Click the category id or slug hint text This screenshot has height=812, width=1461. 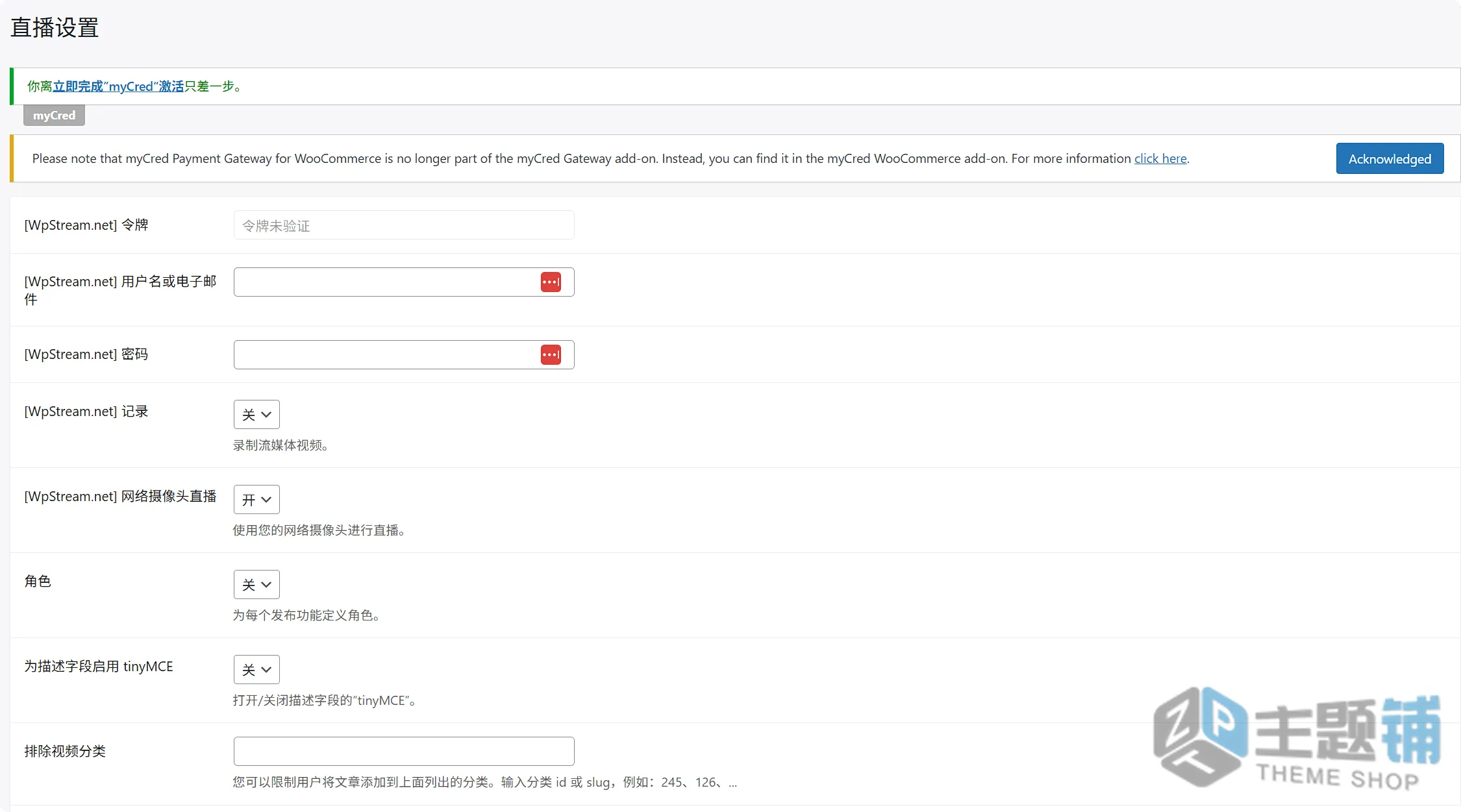485,782
